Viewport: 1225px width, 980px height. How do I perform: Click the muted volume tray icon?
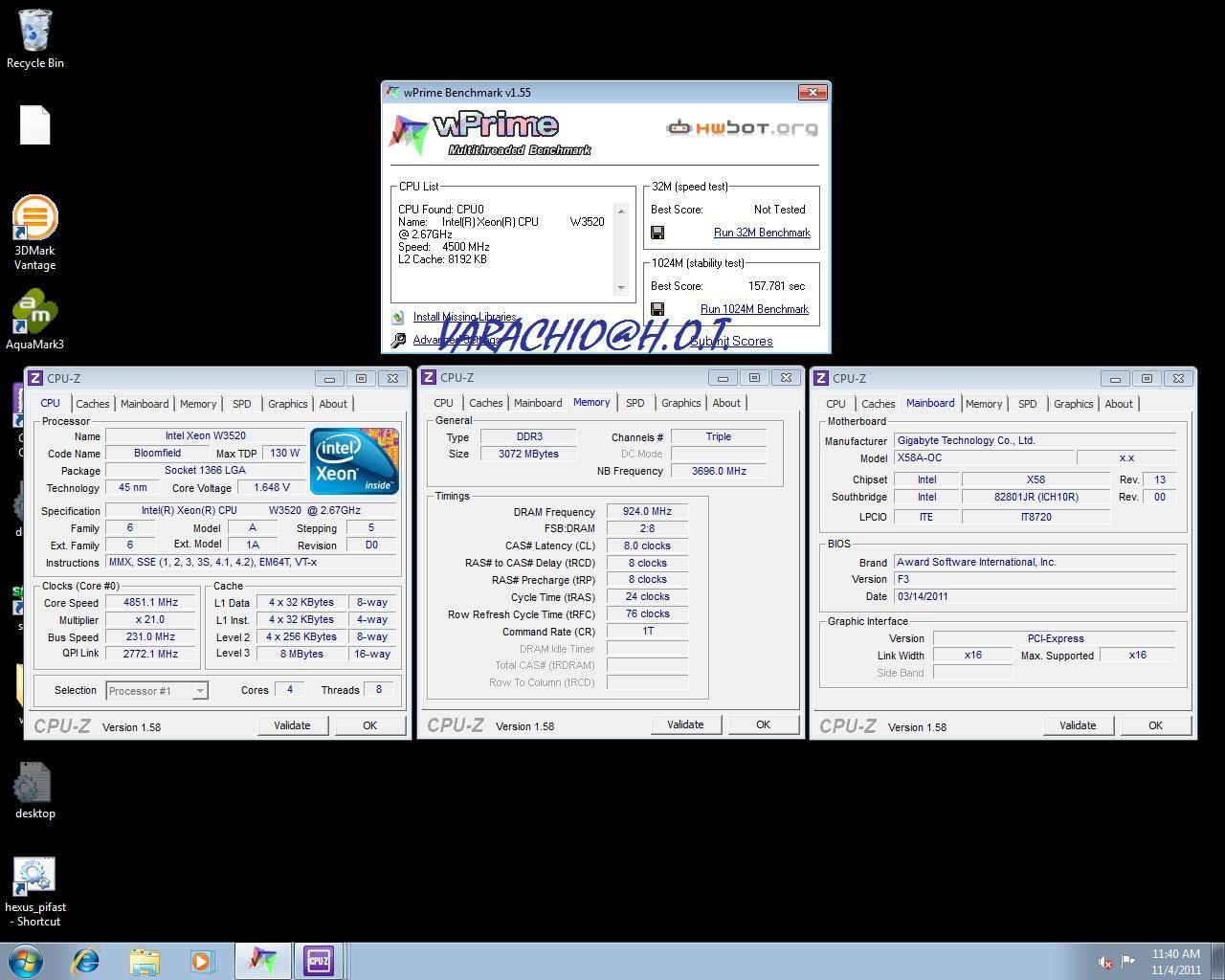pos(1105,962)
